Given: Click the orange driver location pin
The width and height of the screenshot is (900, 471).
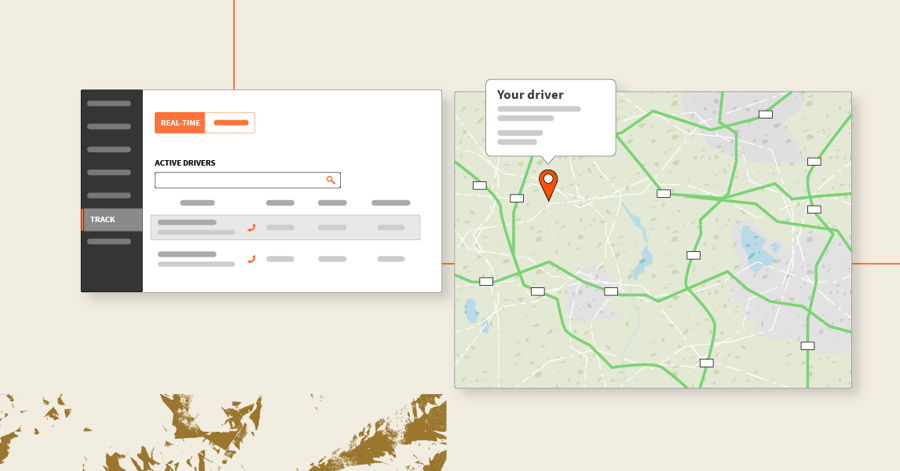Looking at the screenshot, I should pyautogui.click(x=548, y=185).
